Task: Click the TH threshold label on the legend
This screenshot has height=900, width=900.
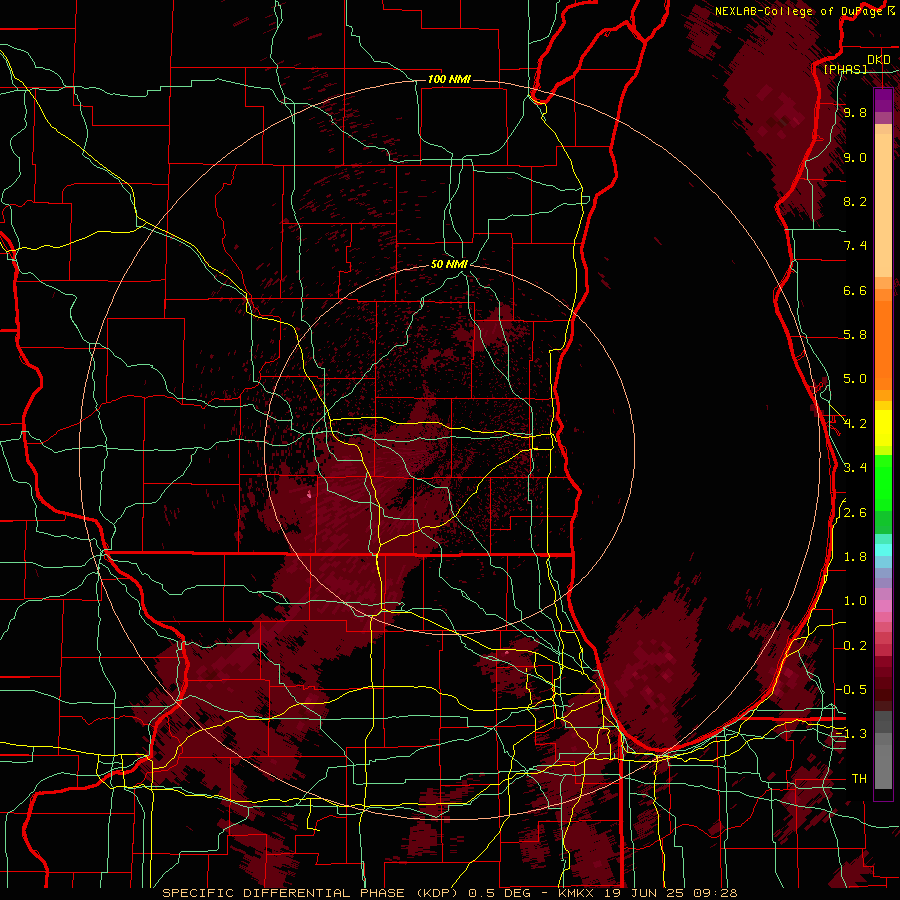Action: point(859,779)
